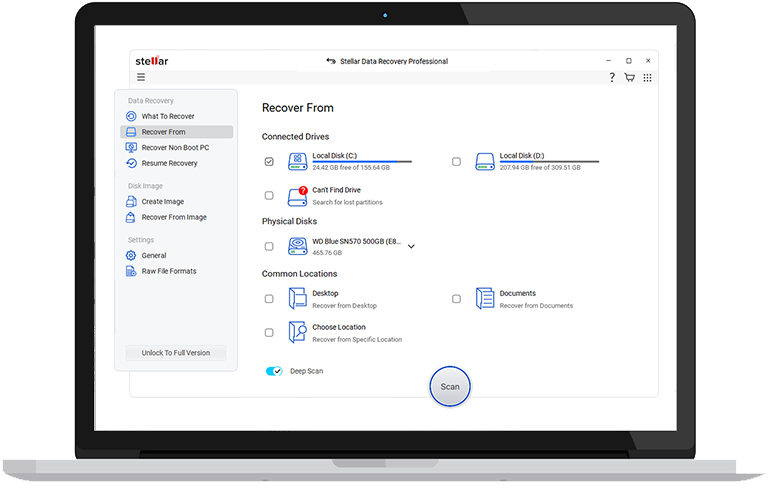This screenshot has height=488, width=772.
Task: Click 24.42 GB free of 155.64 GB text
Action: pos(351,168)
